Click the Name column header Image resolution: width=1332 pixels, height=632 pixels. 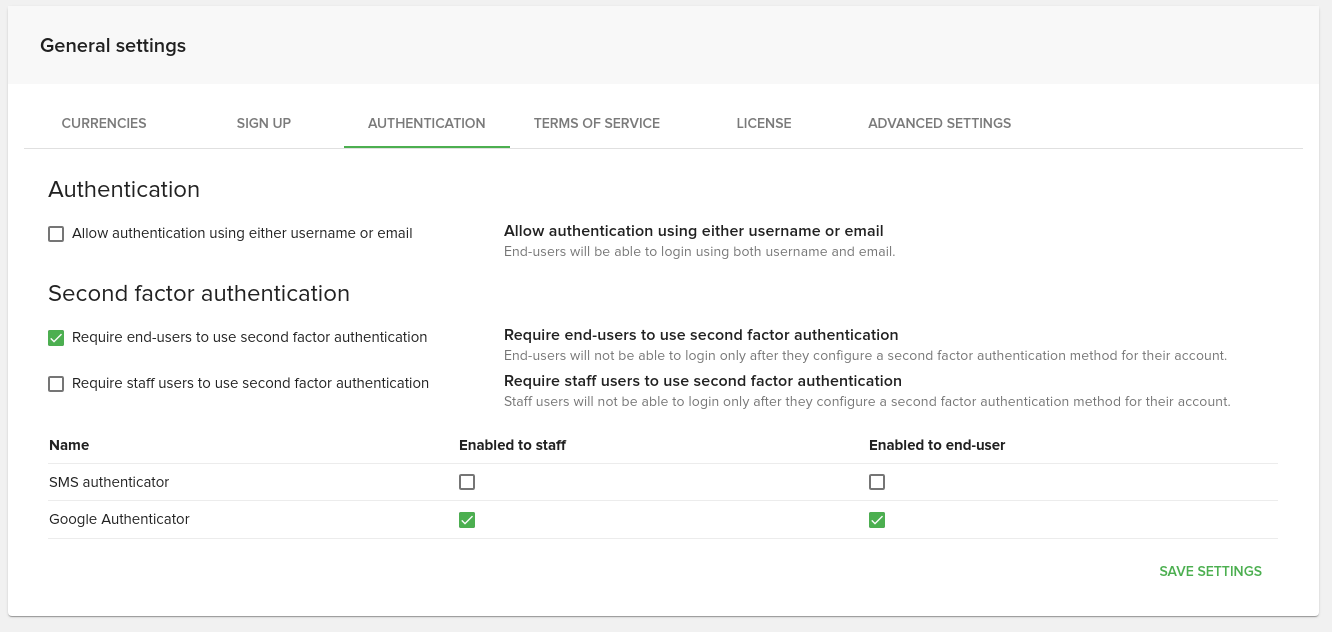tap(69, 445)
